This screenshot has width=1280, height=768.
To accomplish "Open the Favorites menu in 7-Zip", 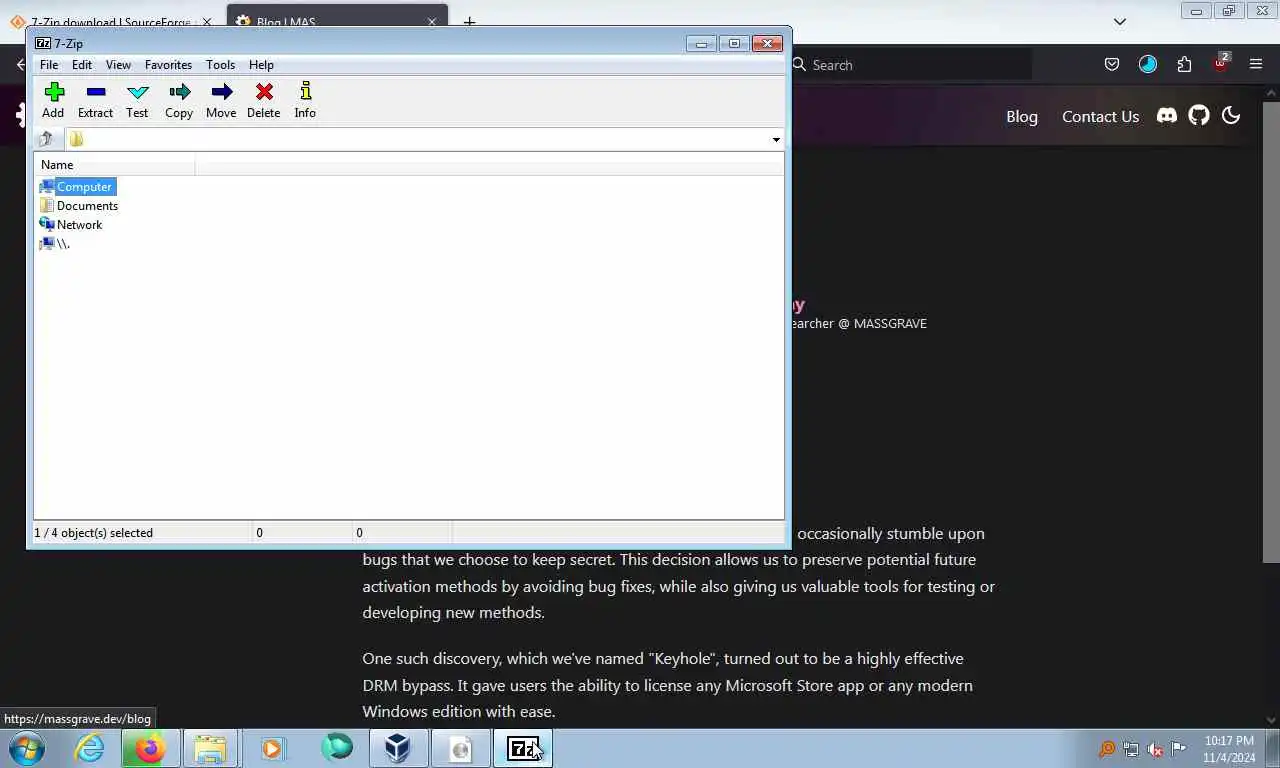I will tap(168, 65).
